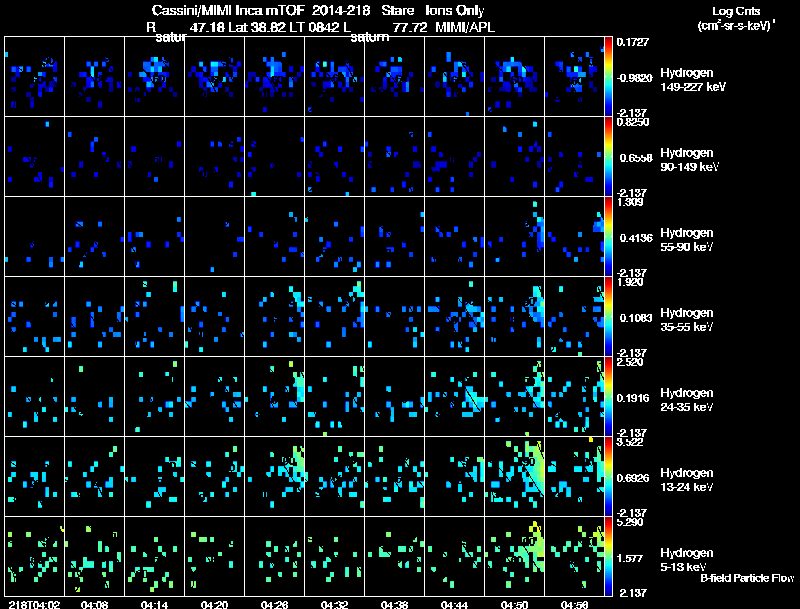Click the 04:14 time label
Image resolution: width=800 pixels, height=609 pixels.
(154, 604)
